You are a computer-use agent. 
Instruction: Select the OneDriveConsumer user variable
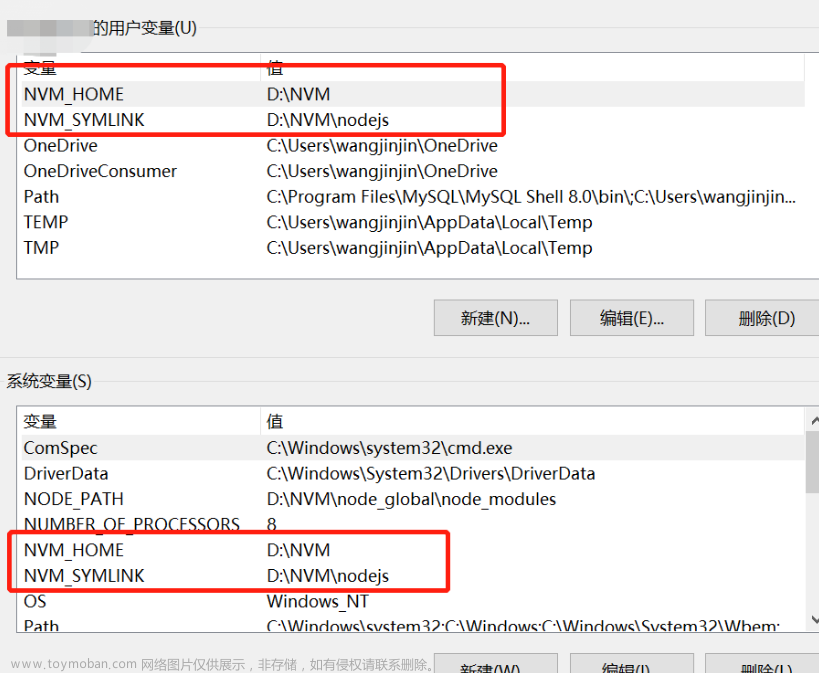[x=413, y=171]
